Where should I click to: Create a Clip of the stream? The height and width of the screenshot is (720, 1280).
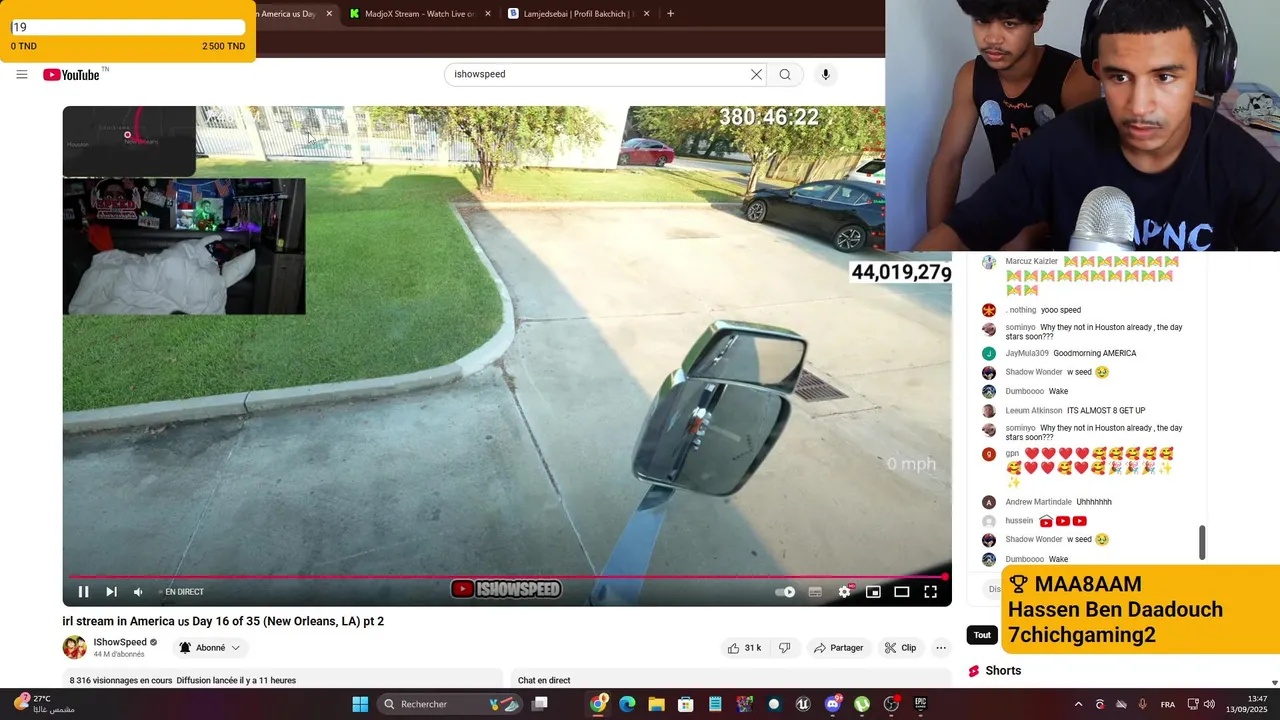pos(900,648)
